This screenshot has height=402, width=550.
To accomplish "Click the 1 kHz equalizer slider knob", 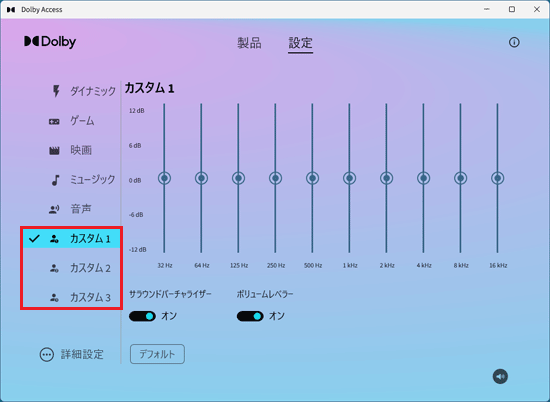I will 349,178.
